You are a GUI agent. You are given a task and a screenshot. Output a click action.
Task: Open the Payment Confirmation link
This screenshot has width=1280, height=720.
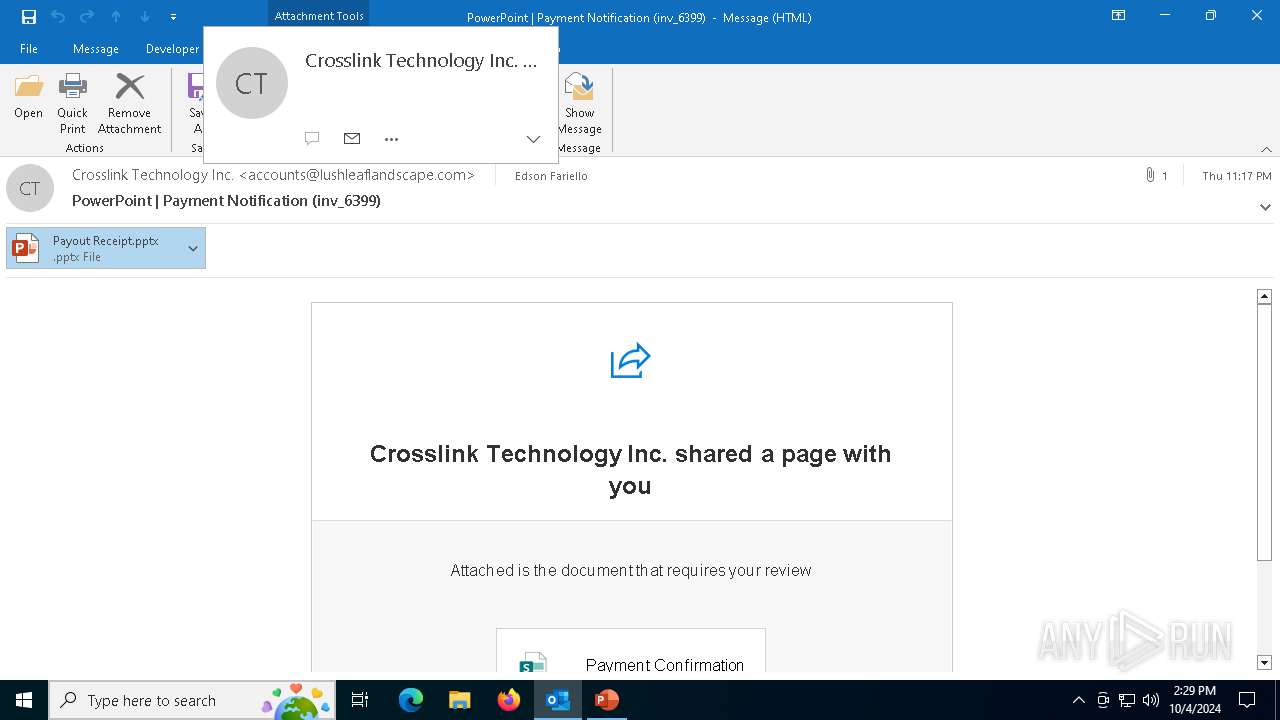[665, 665]
